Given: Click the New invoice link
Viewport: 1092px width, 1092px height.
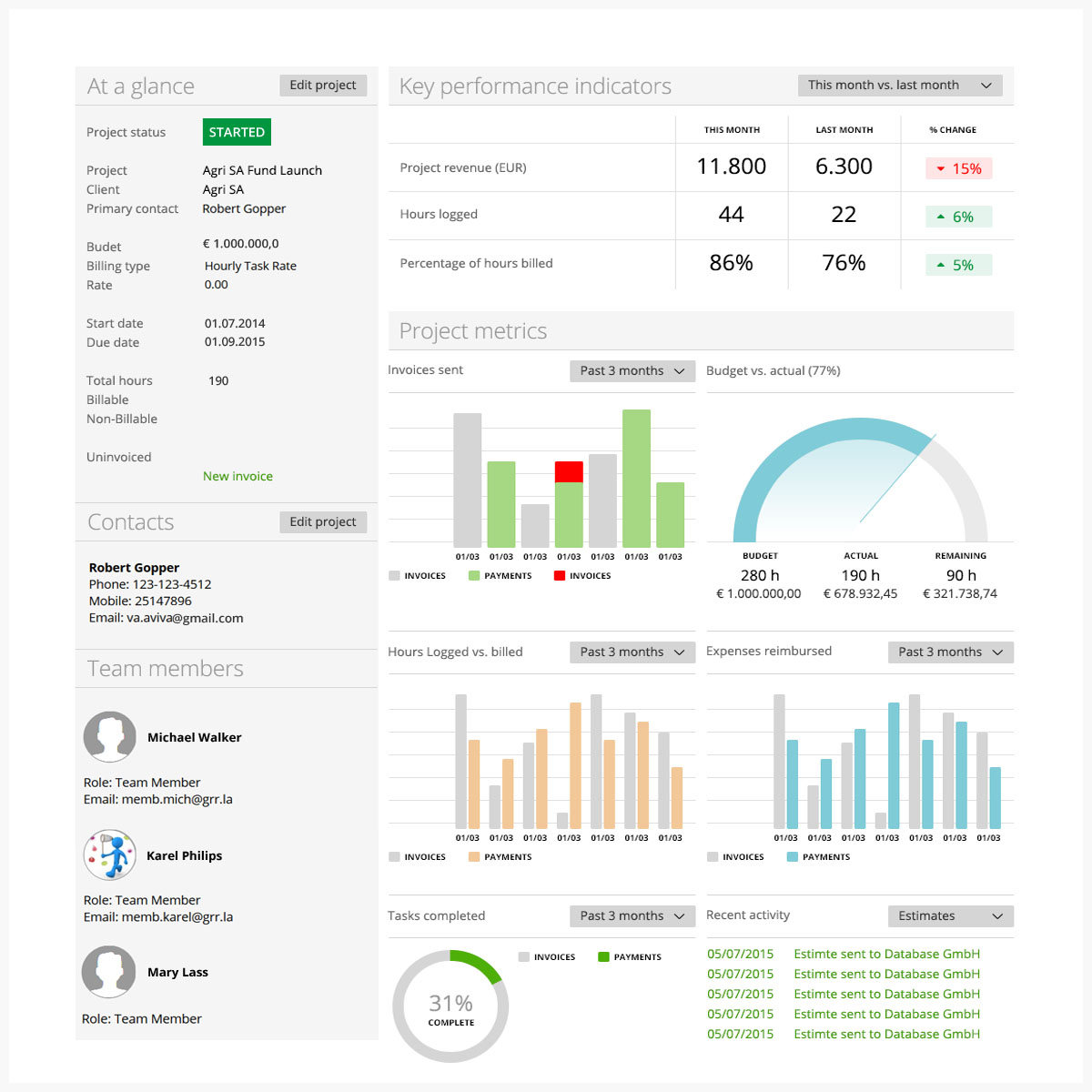Looking at the screenshot, I should pos(238,476).
